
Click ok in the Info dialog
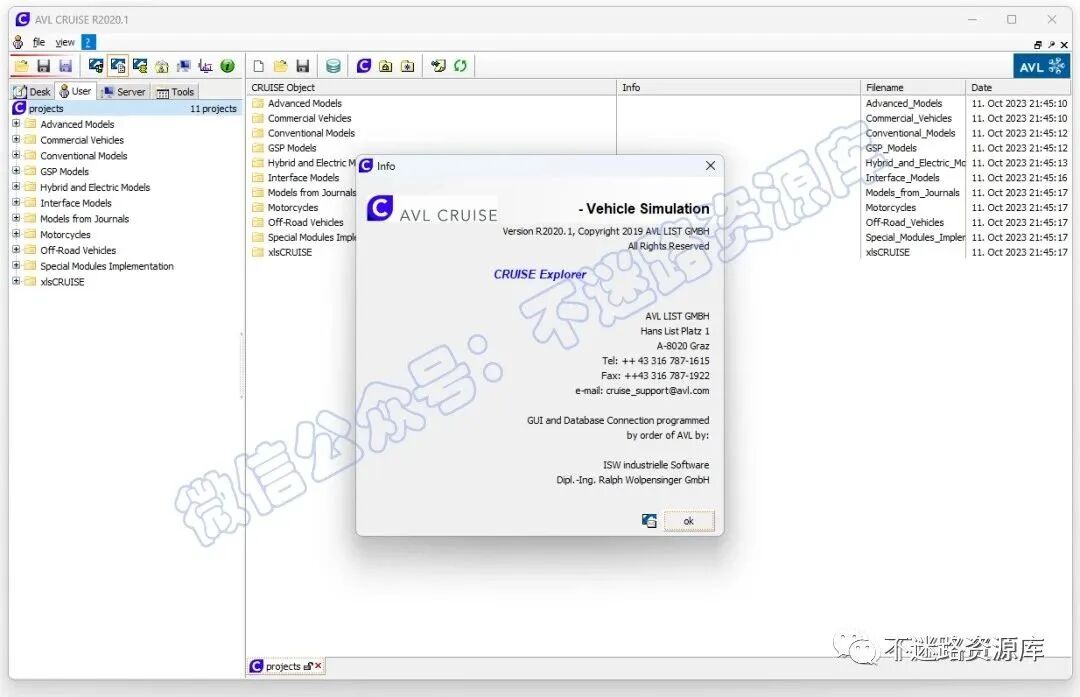coord(688,521)
